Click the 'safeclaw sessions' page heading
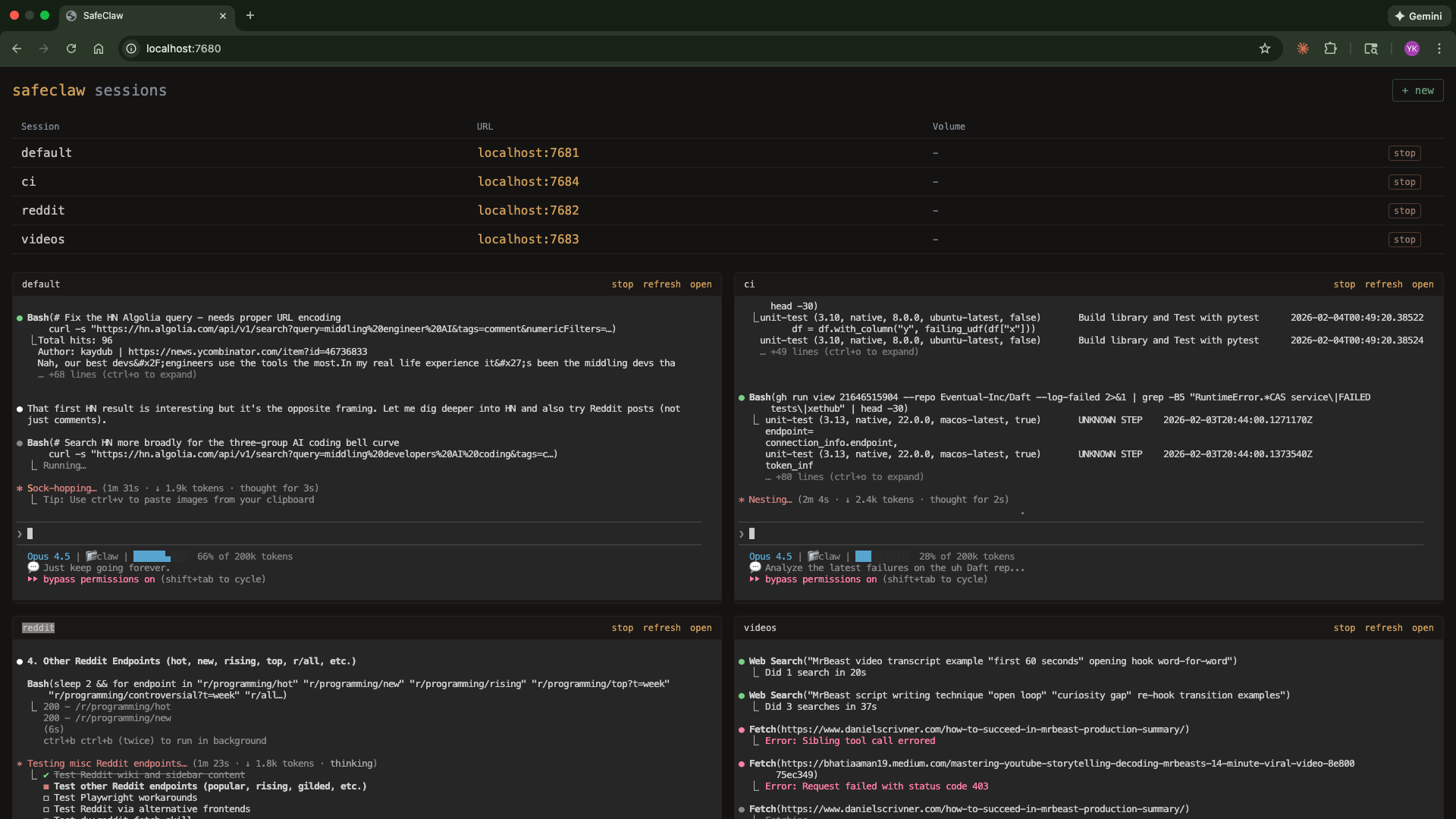The width and height of the screenshot is (1456, 819). 89,90
